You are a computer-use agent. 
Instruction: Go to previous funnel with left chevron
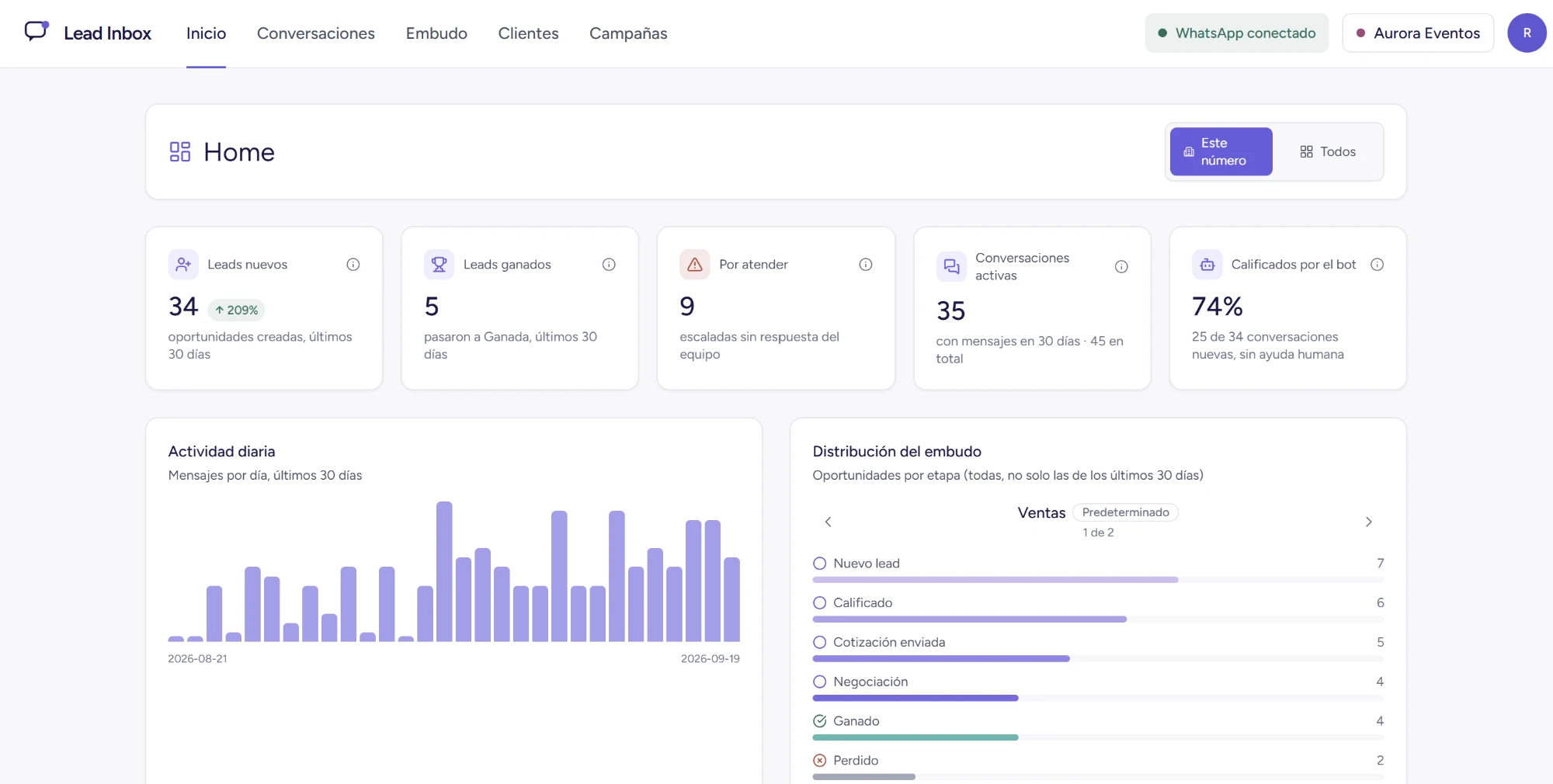[828, 522]
